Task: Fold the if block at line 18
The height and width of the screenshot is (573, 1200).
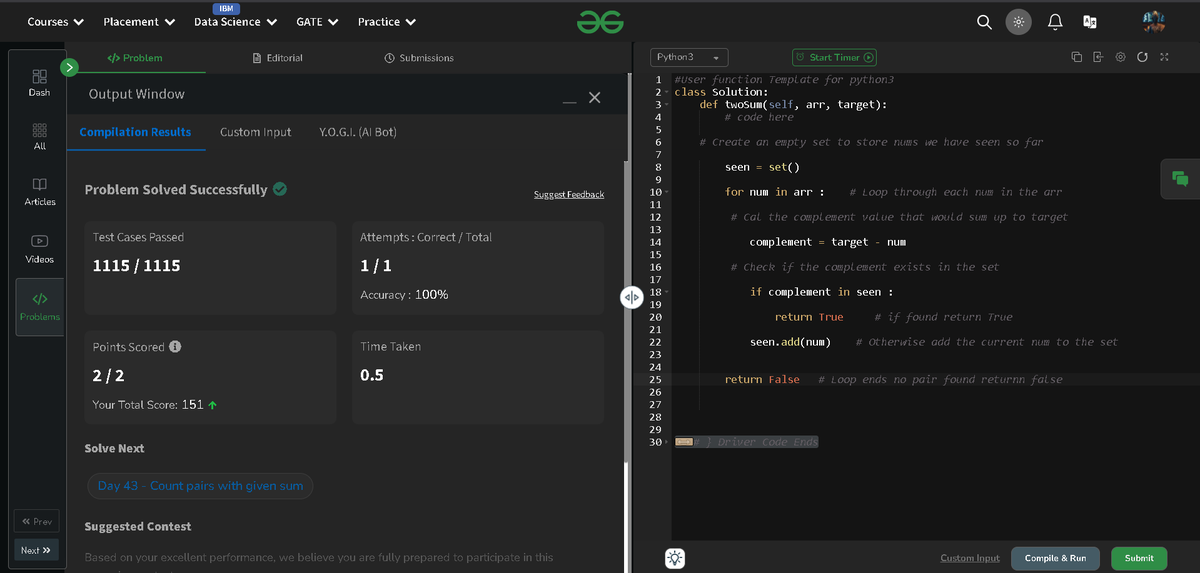Action: pos(668,292)
